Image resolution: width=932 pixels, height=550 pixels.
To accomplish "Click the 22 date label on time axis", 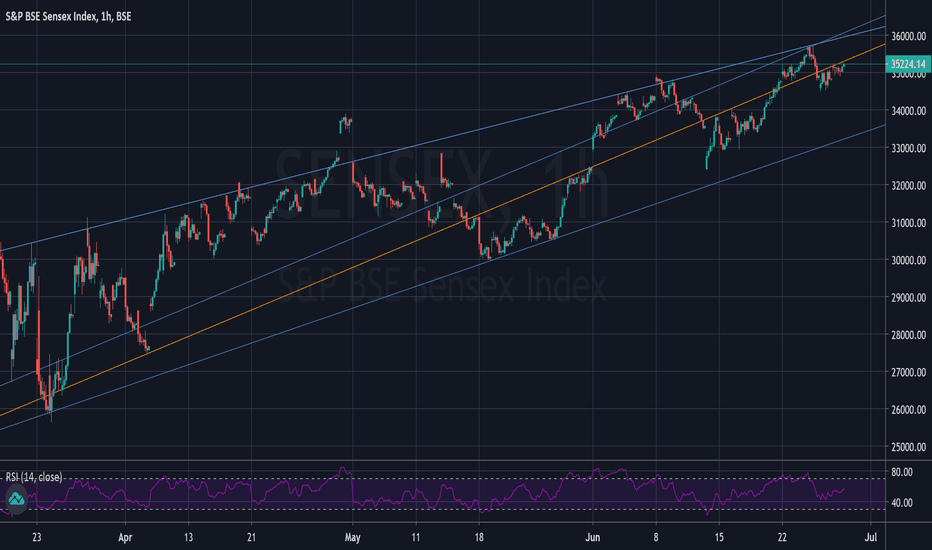I will point(782,538).
